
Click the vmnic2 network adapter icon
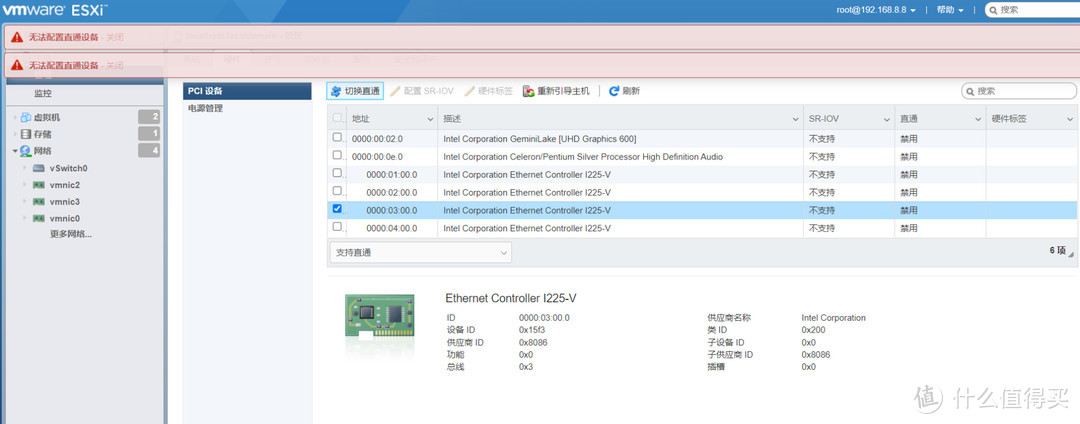[39, 185]
